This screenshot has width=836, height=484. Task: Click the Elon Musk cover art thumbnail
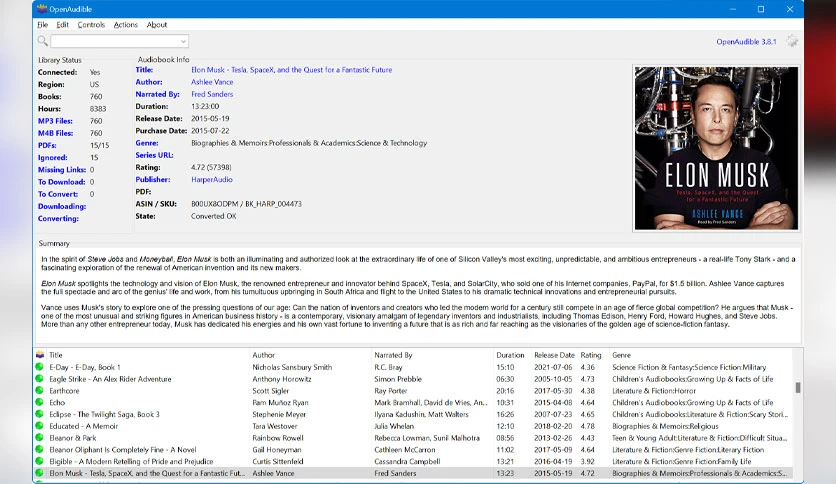[716, 148]
